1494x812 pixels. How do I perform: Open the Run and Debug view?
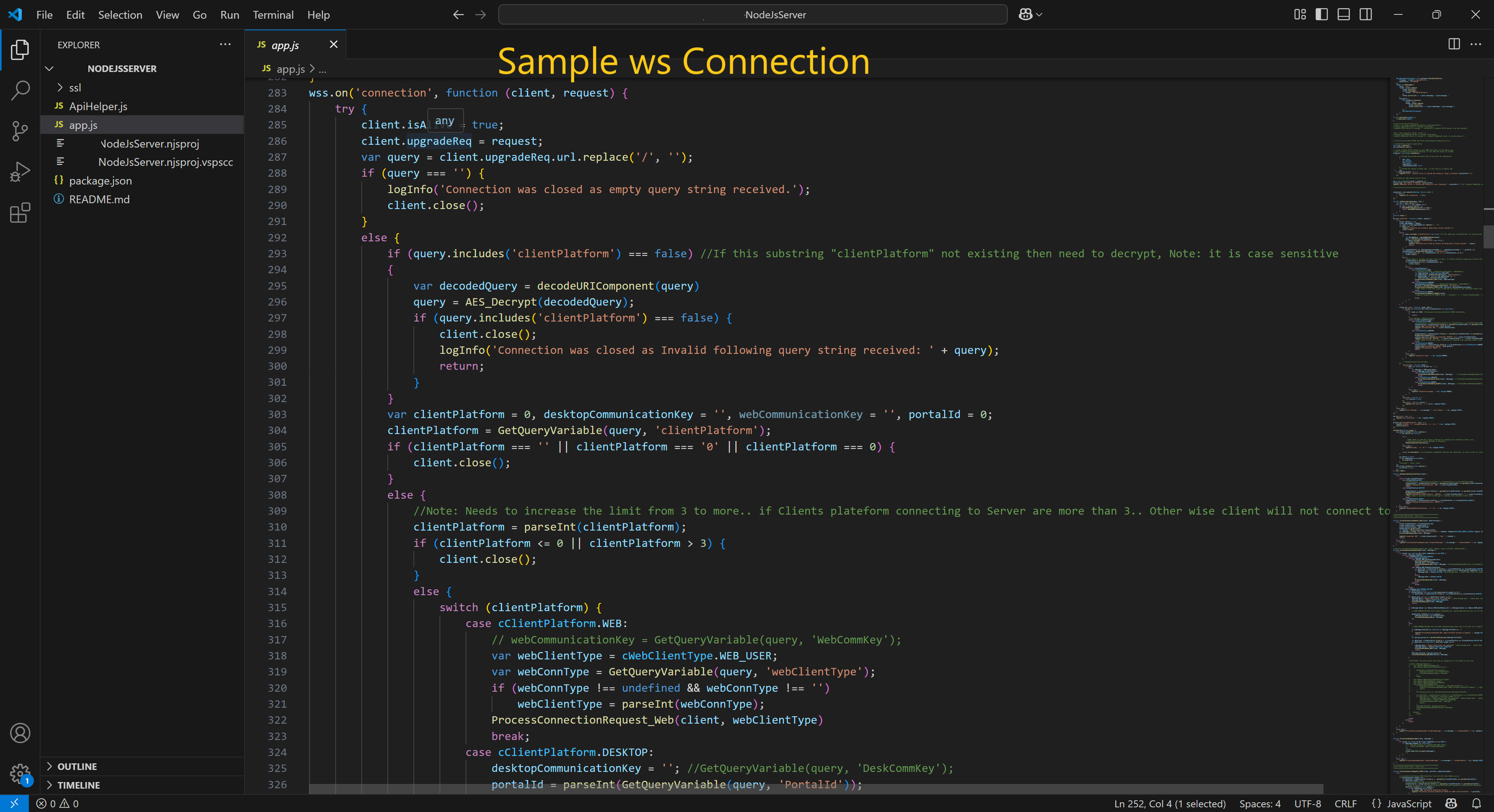[20, 172]
